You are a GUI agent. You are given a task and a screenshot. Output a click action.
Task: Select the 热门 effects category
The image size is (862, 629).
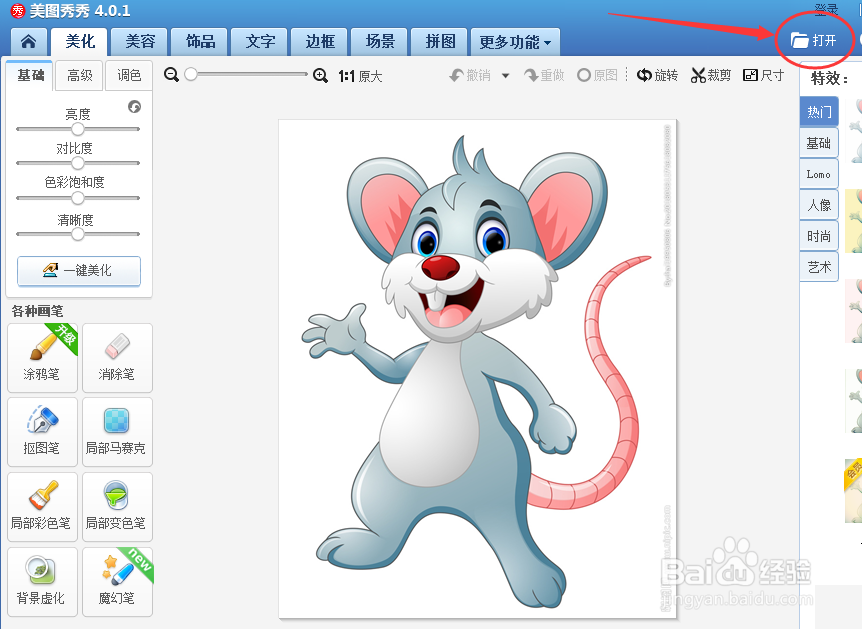(x=819, y=112)
